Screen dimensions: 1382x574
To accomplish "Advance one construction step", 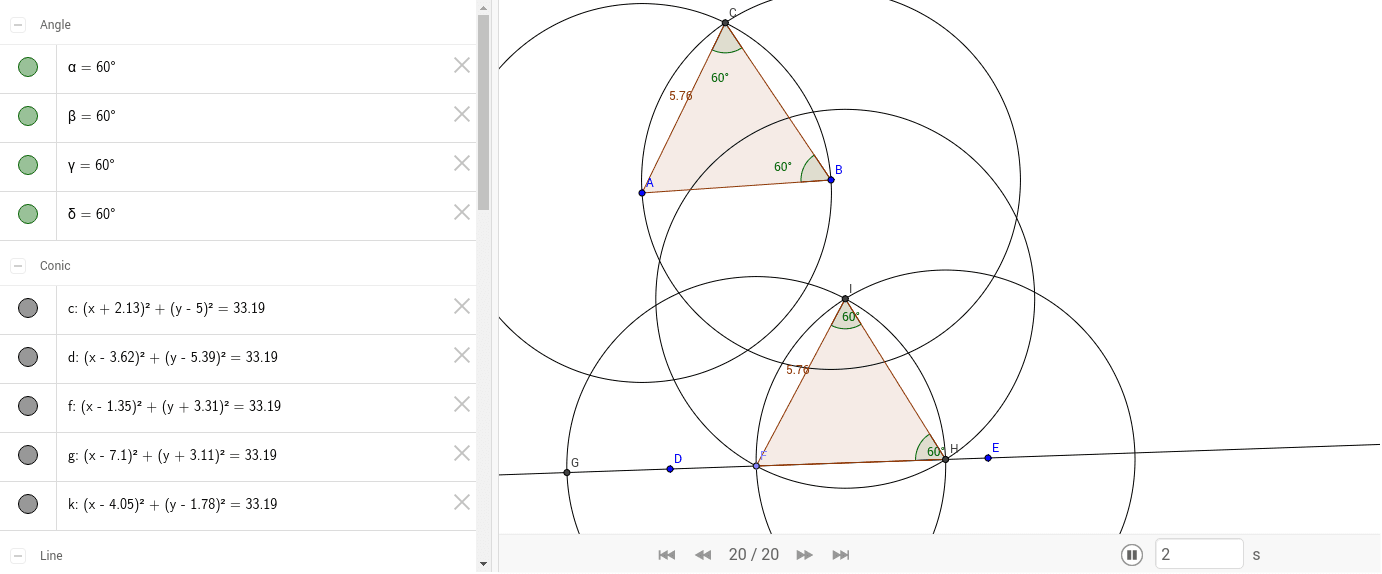I will (805, 555).
